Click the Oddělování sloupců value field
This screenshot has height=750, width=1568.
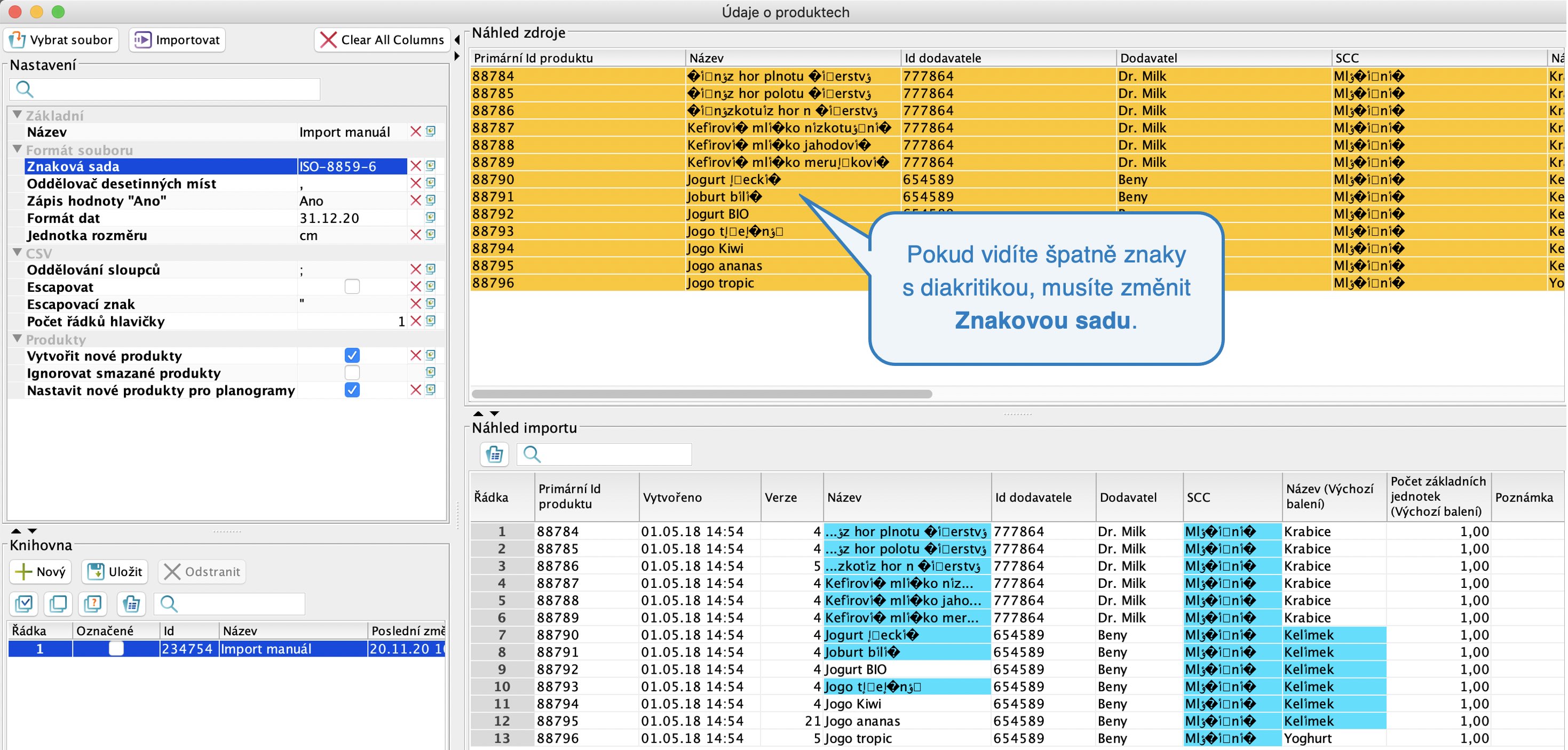(352, 269)
